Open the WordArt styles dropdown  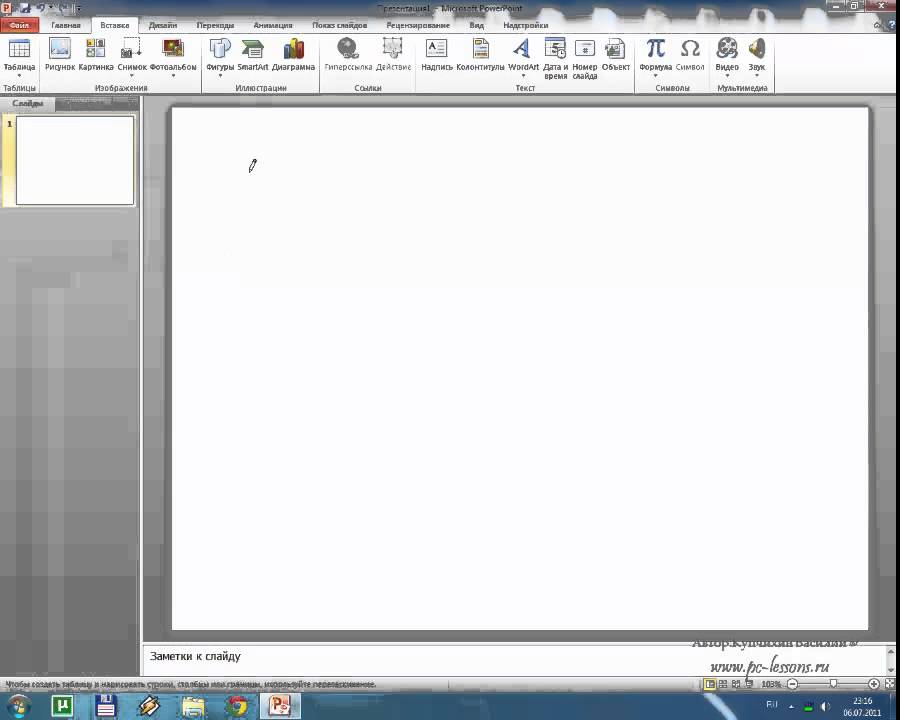coord(523,57)
